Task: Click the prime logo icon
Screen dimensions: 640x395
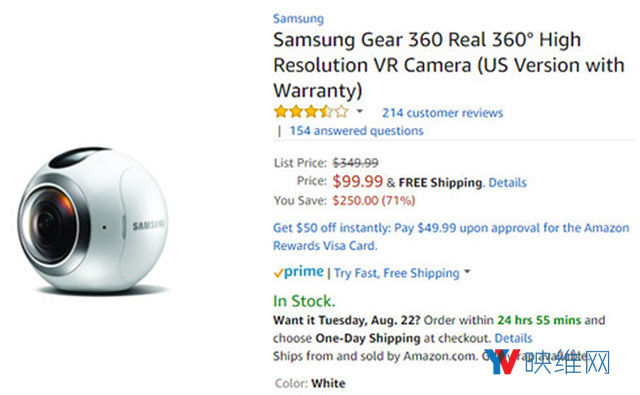Action: (298, 272)
